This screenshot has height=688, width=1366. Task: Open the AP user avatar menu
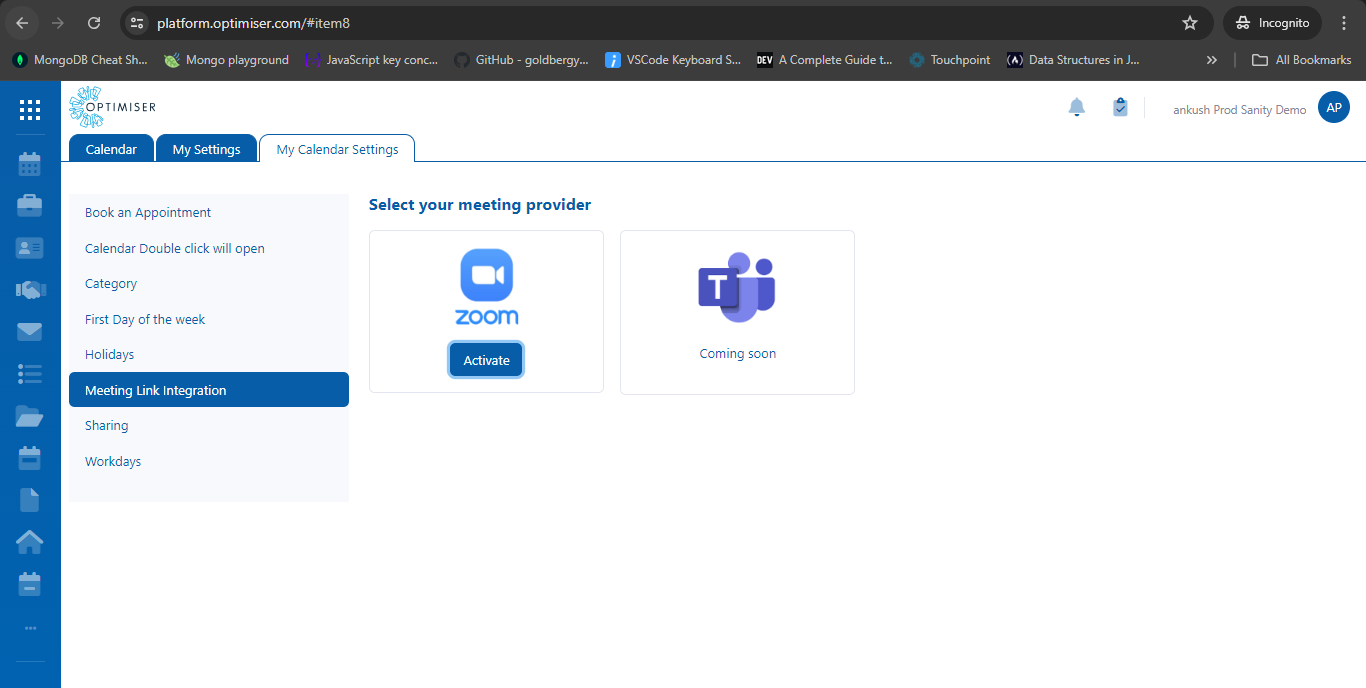pos(1334,107)
